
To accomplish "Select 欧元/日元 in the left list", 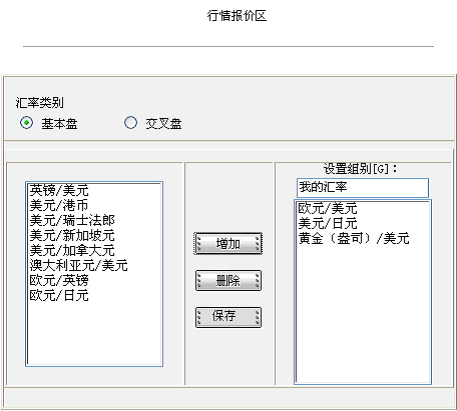I will 94,295.
